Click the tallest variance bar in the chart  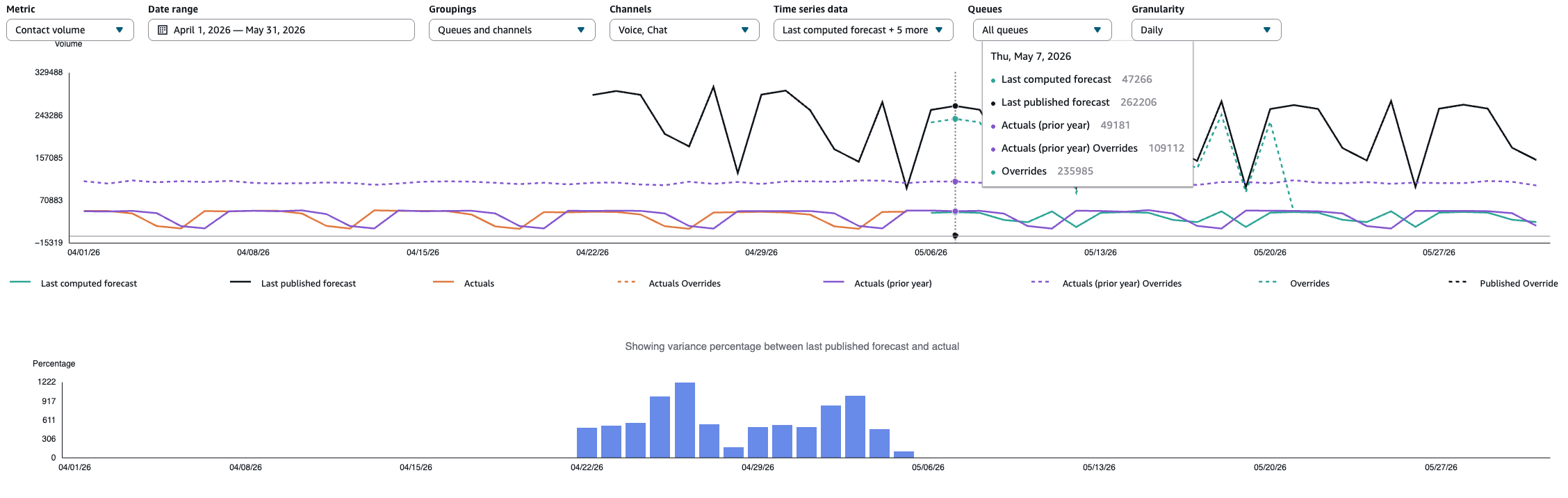click(x=685, y=420)
